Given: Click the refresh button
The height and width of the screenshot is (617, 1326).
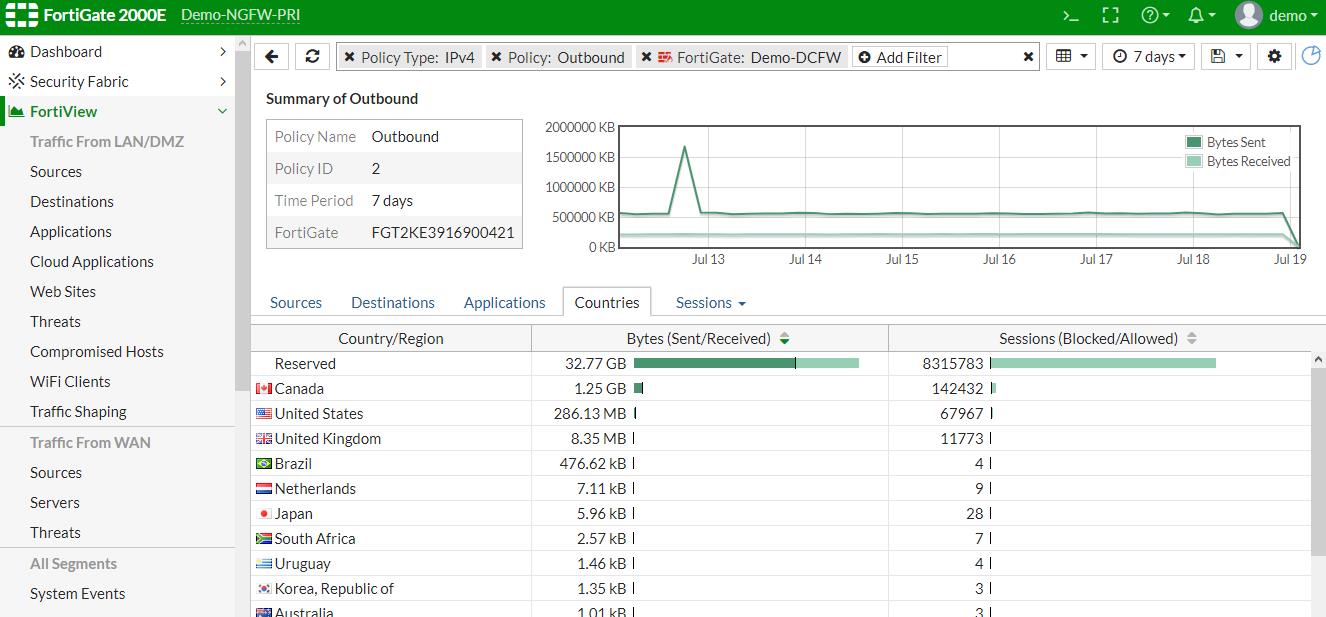Looking at the screenshot, I should [312, 57].
